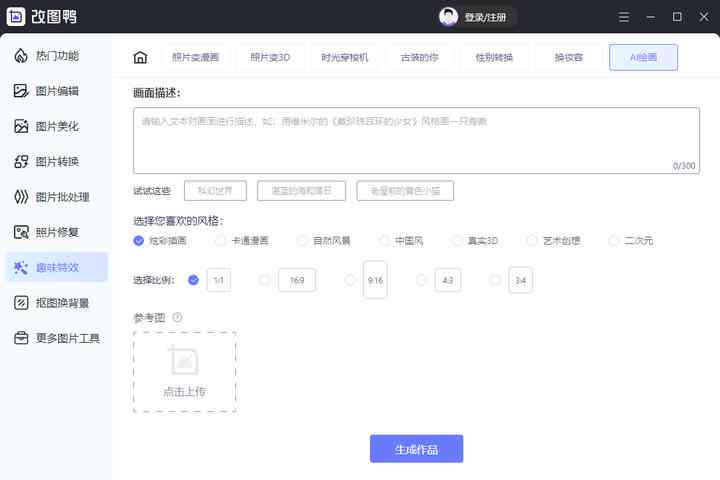Screen dimensions: 720x480
Task: Click the 画面描述 label
Action: (x=157, y=93)
